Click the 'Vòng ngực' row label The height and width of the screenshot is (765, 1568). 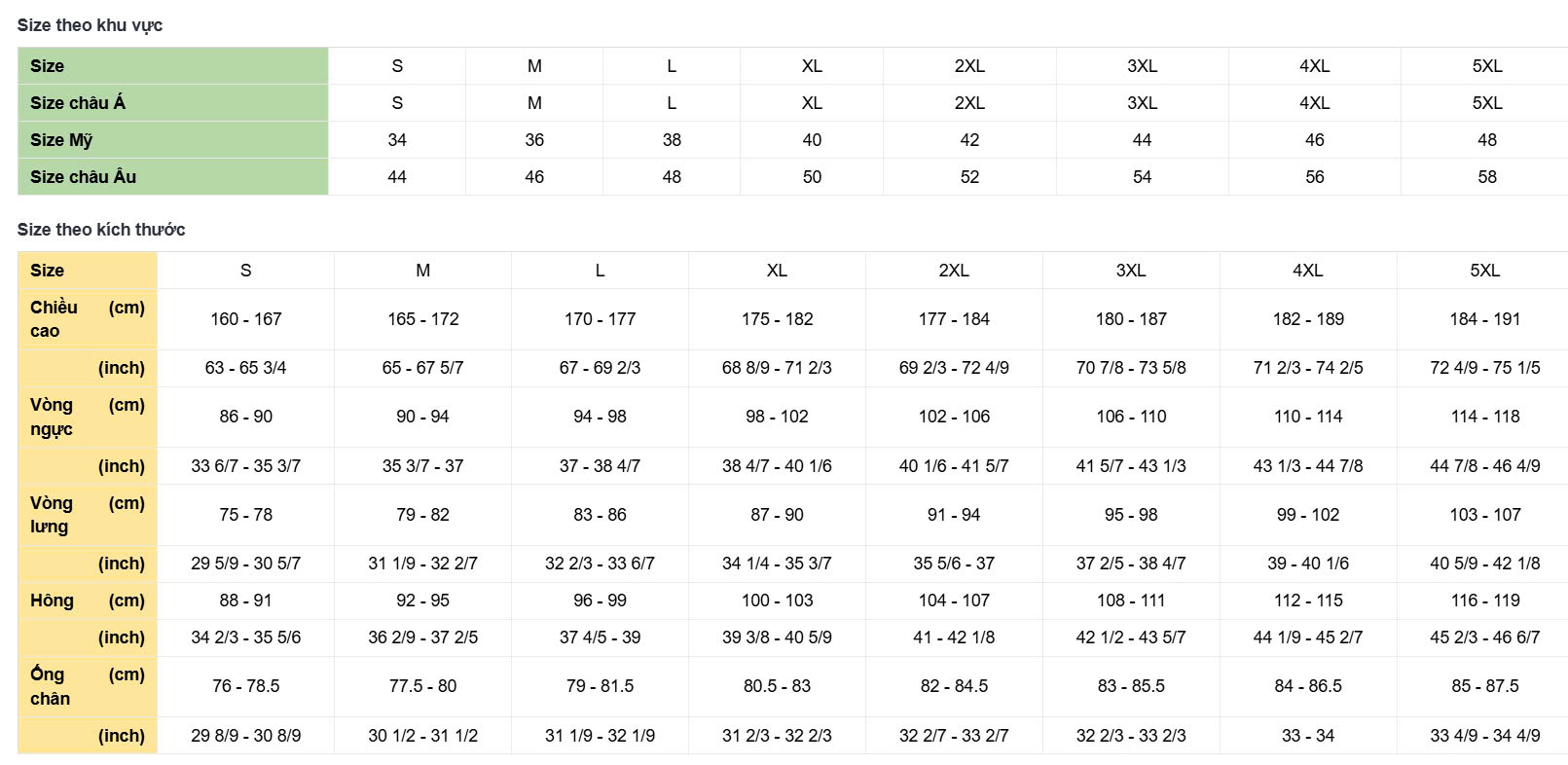52,417
